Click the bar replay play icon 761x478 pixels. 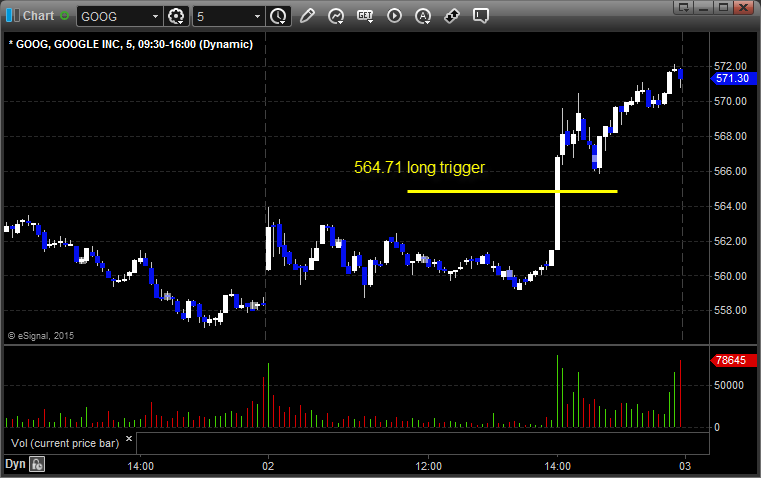point(394,16)
